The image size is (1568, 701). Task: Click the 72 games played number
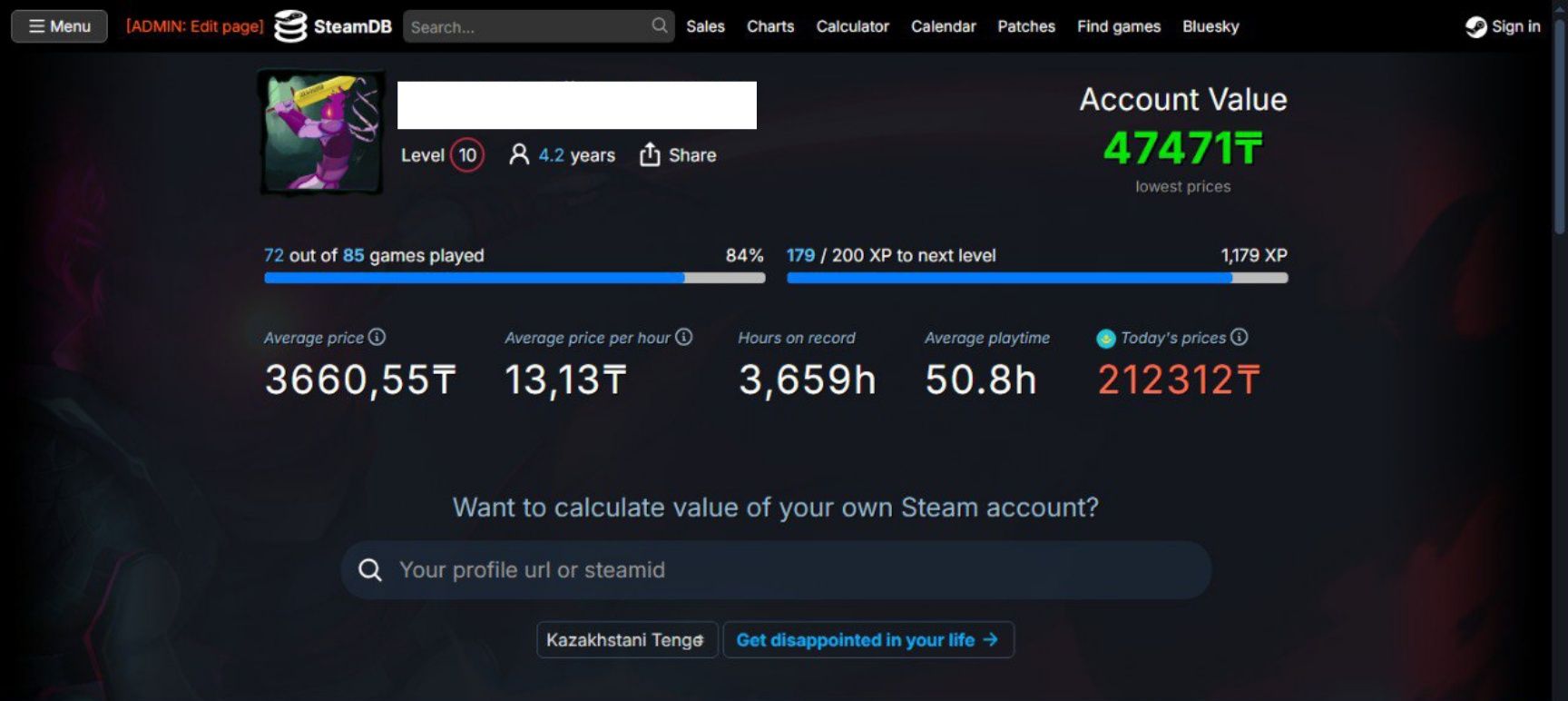coord(273,255)
